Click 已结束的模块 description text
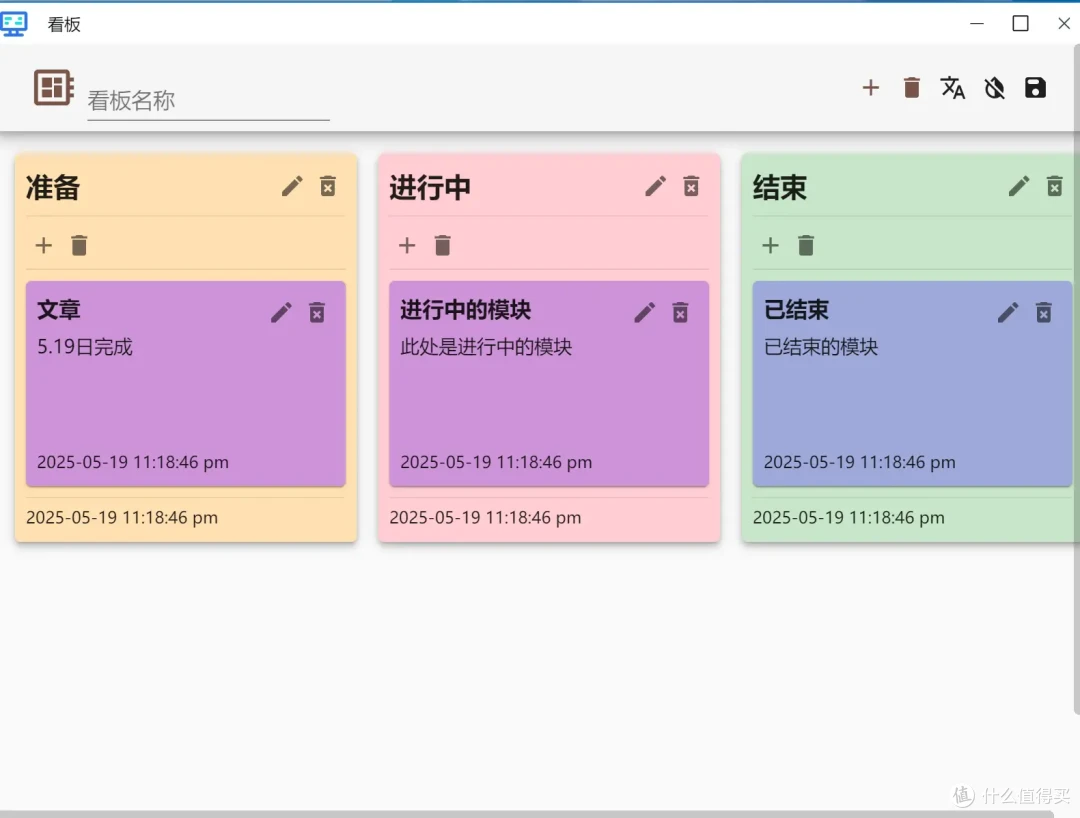This screenshot has width=1080, height=818. pos(821,346)
